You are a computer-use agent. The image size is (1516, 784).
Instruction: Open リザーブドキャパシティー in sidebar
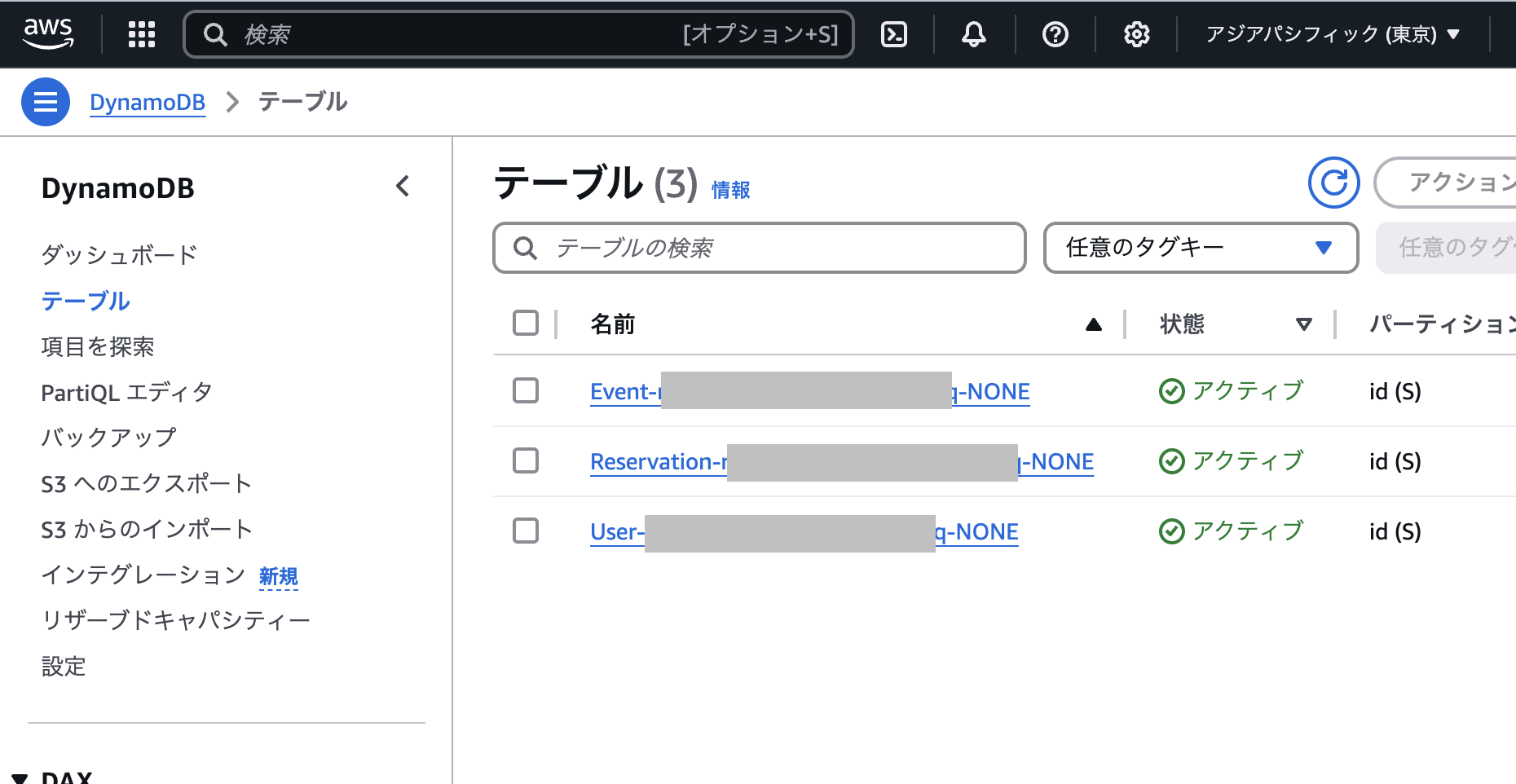click(176, 620)
